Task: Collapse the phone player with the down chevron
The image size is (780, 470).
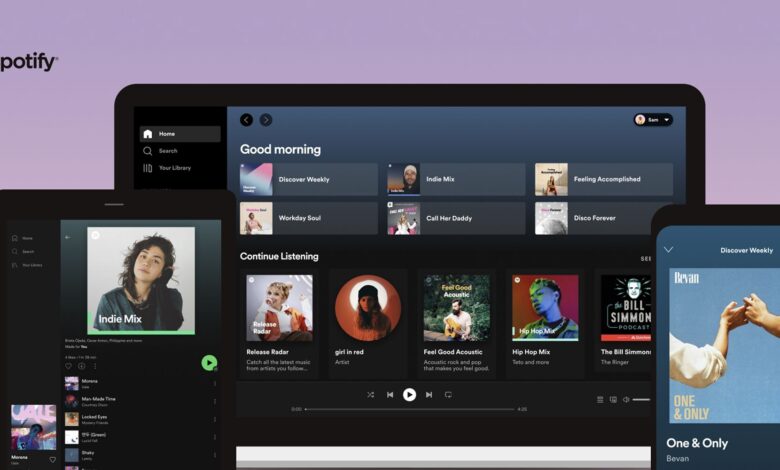Action: (x=669, y=250)
